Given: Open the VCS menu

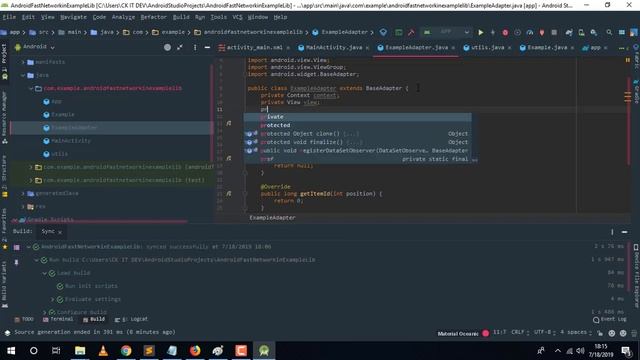Looking at the screenshot, I should 237,17.
